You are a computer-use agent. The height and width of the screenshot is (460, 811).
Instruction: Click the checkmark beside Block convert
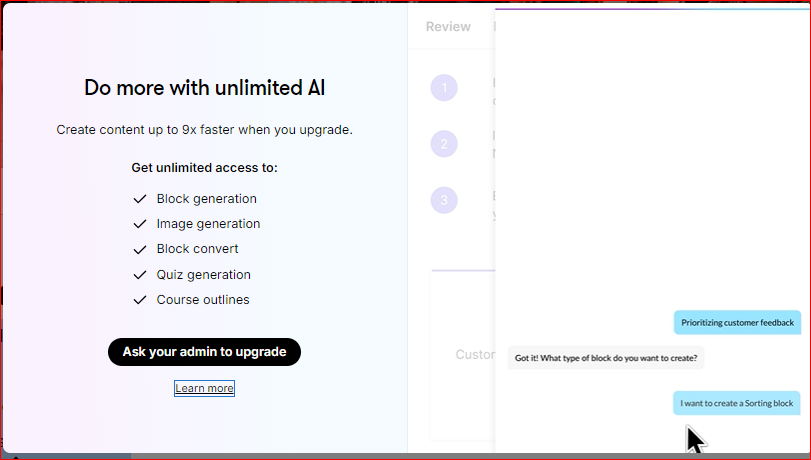pyautogui.click(x=140, y=249)
